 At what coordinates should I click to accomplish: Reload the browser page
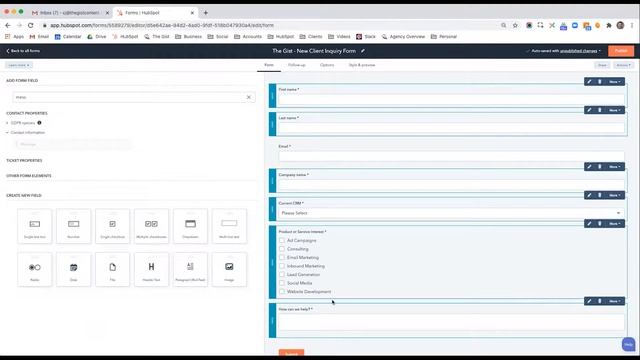[31, 25]
